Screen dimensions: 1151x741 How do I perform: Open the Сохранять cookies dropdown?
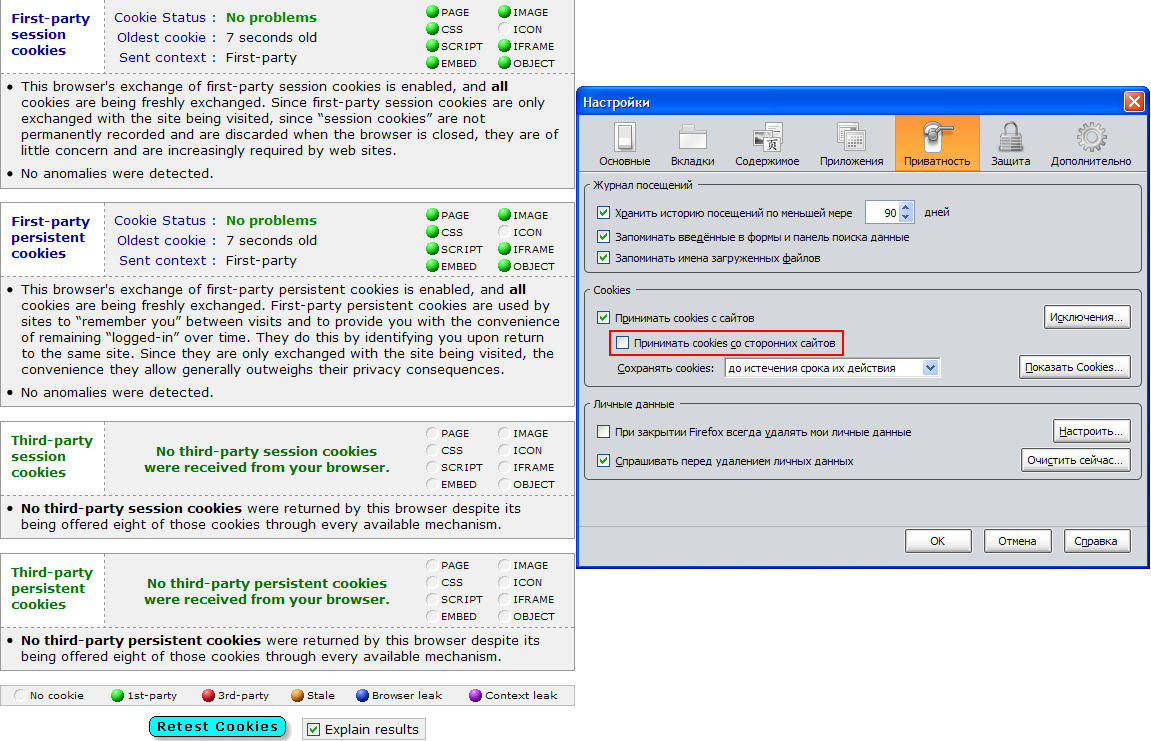(832, 368)
